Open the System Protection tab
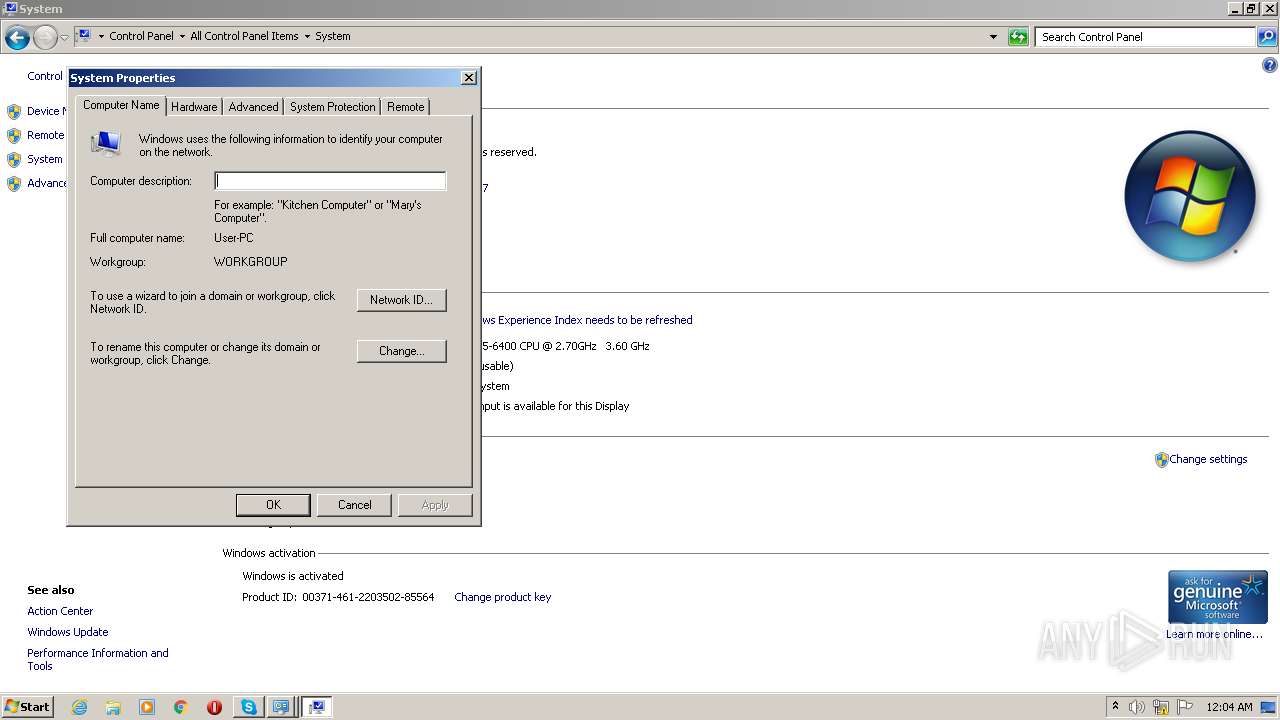 tap(333, 107)
